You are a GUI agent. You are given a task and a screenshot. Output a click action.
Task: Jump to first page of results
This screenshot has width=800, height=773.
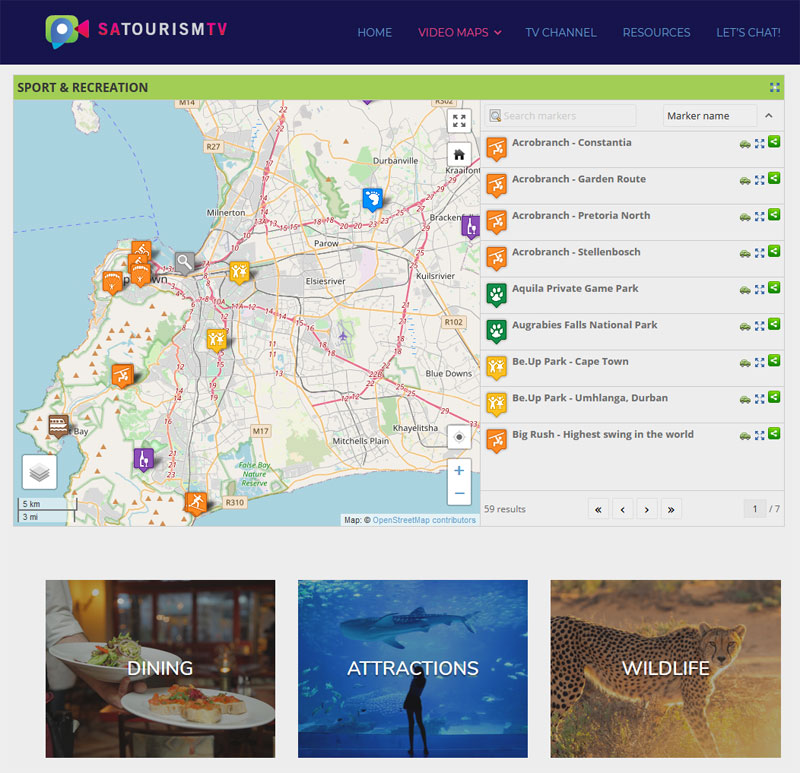598,509
